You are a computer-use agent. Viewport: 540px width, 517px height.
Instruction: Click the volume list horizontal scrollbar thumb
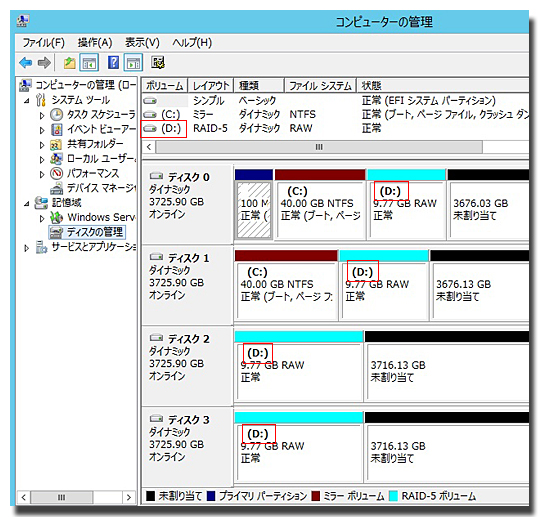[x=319, y=147]
